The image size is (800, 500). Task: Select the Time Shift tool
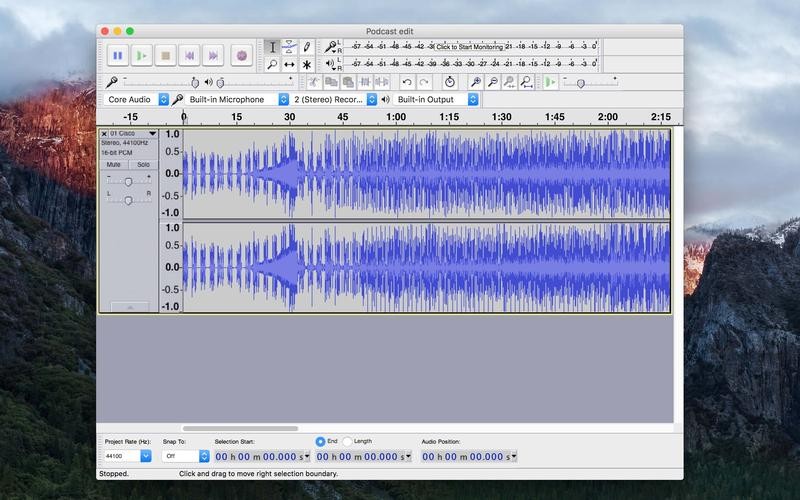[x=289, y=65]
